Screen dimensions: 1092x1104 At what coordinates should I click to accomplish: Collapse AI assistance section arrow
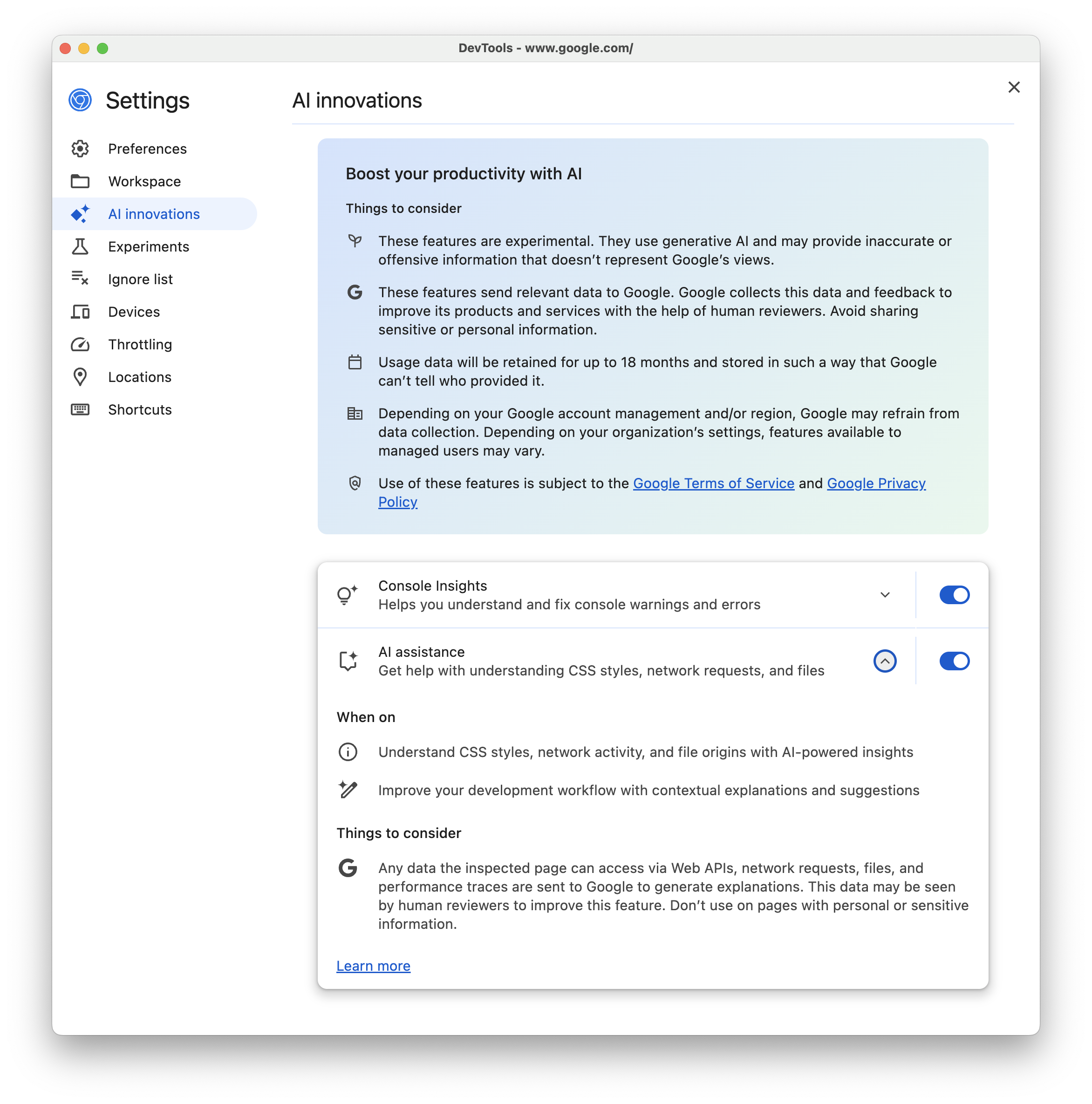click(x=884, y=660)
